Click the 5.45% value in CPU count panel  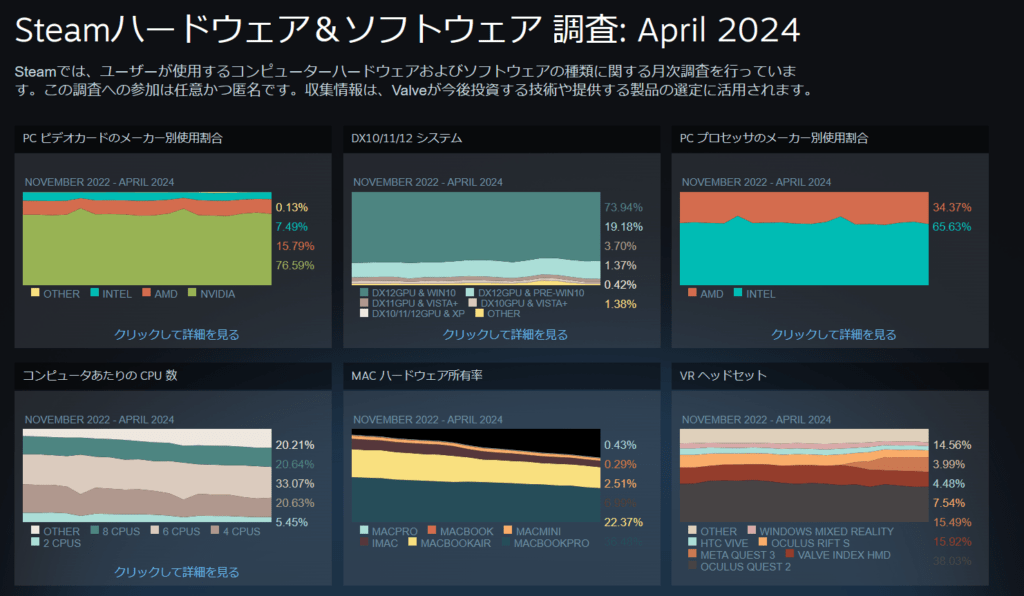pyautogui.click(x=291, y=522)
